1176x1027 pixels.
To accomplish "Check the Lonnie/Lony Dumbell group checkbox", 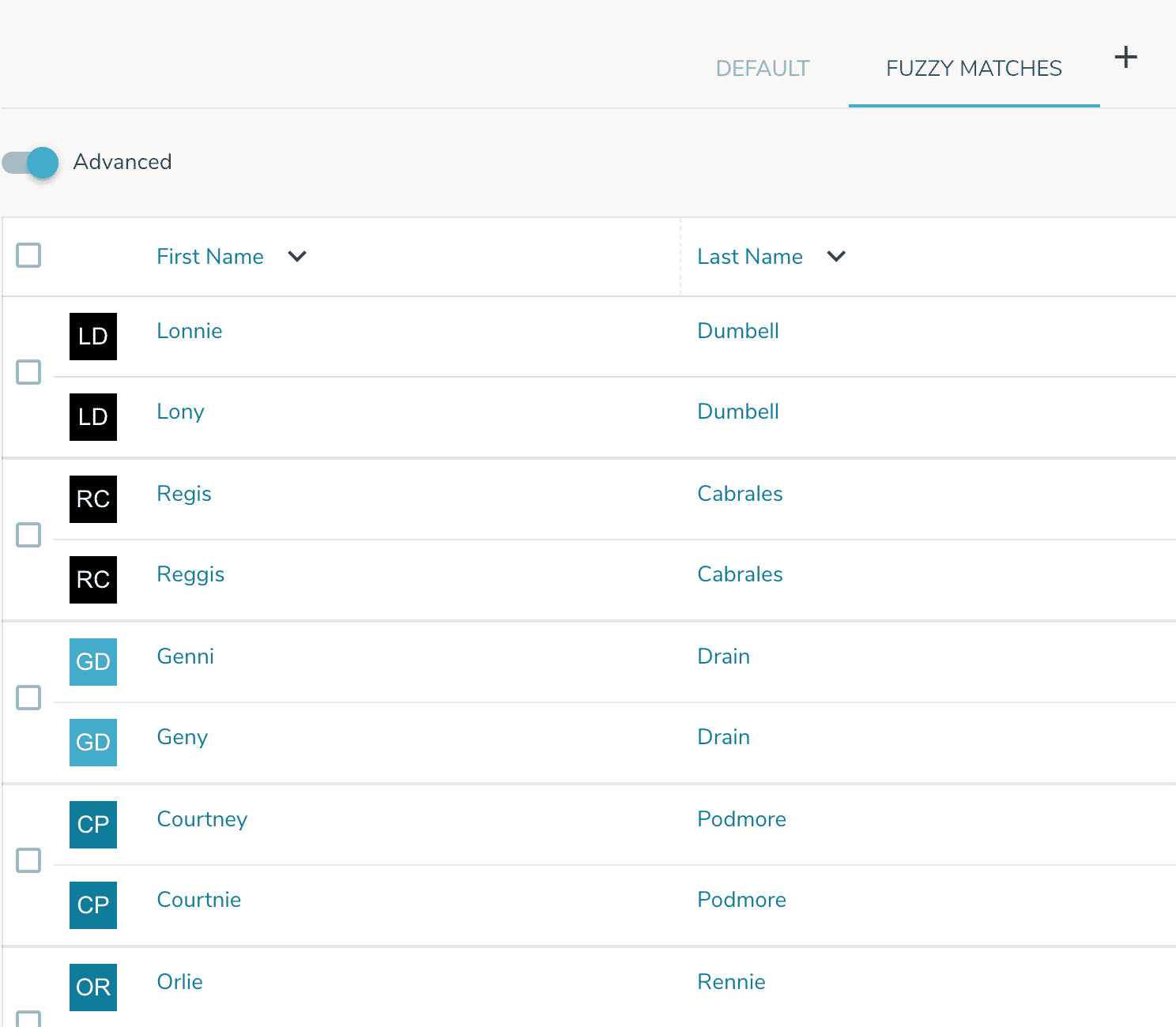I will (28, 372).
